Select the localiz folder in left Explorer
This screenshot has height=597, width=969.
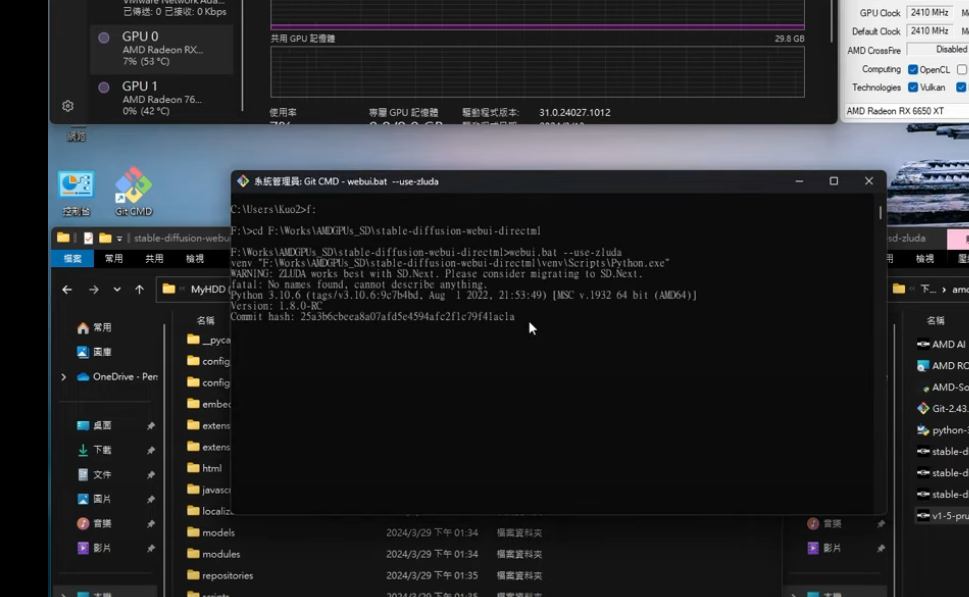pos(208,511)
